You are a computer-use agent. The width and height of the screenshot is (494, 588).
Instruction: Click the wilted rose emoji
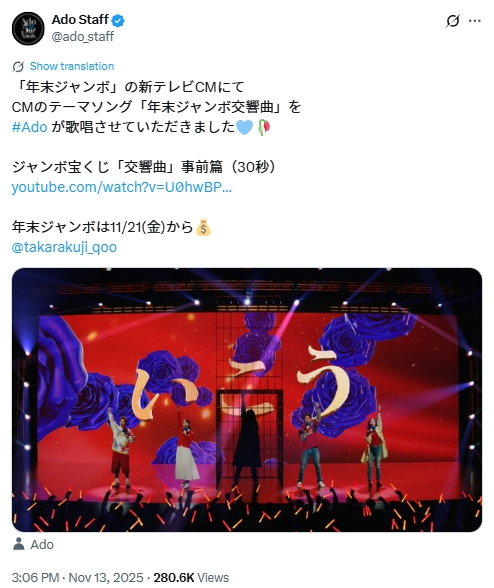[264, 127]
